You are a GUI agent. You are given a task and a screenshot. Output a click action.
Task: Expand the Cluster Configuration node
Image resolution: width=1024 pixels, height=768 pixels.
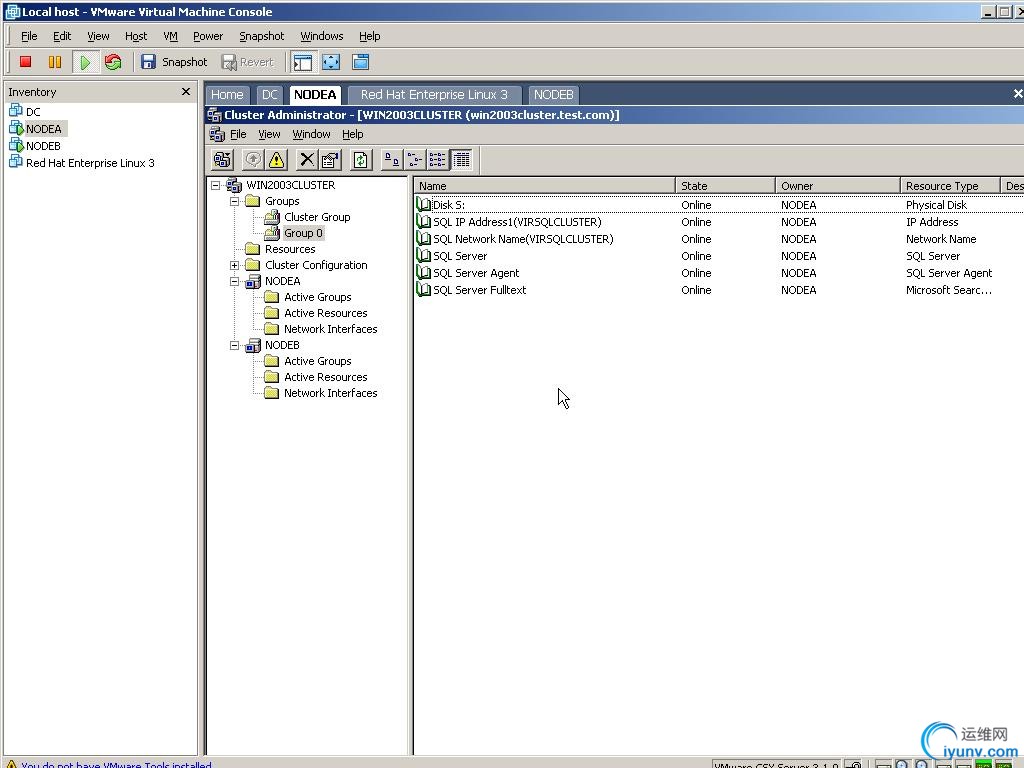(234, 265)
